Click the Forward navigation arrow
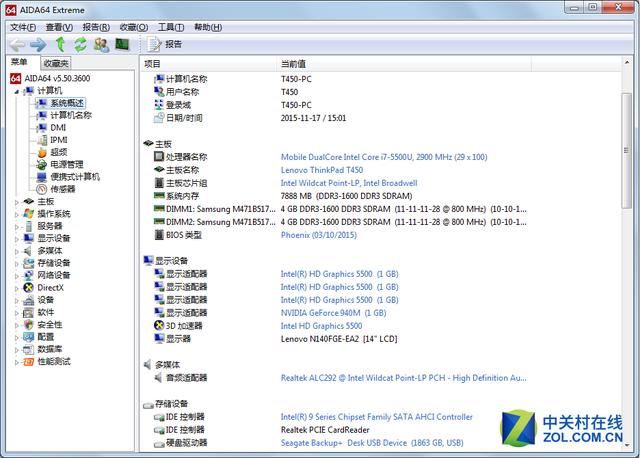The height and width of the screenshot is (458, 640). (x=38, y=44)
